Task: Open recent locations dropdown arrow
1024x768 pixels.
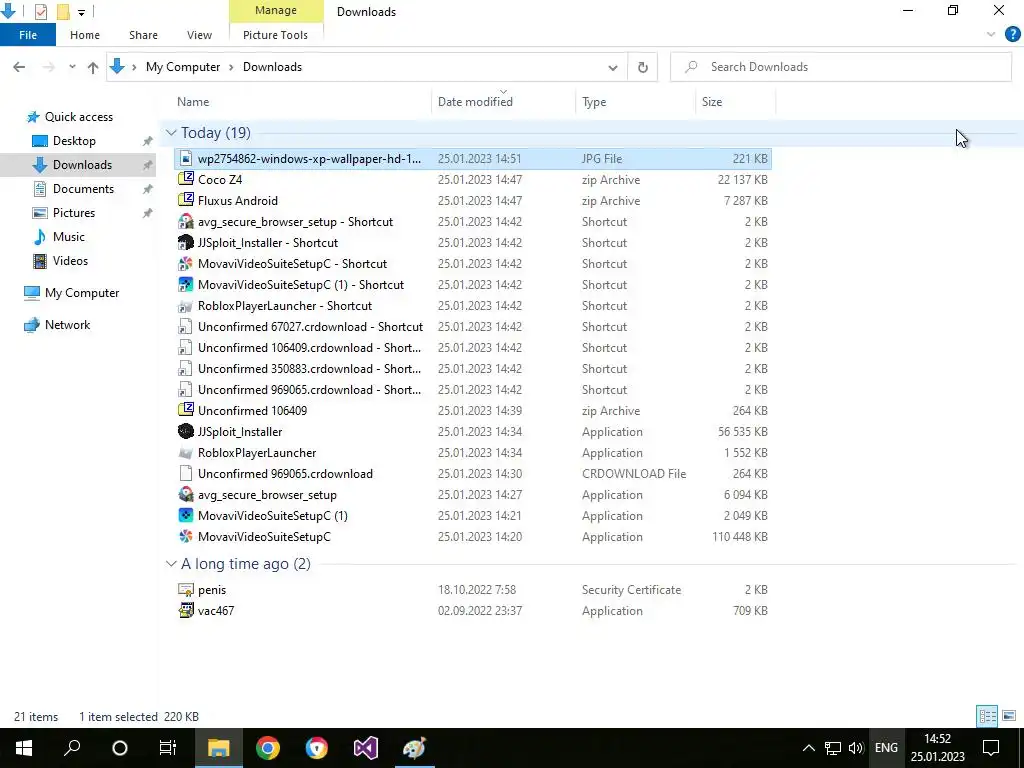Action: pos(72,67)
